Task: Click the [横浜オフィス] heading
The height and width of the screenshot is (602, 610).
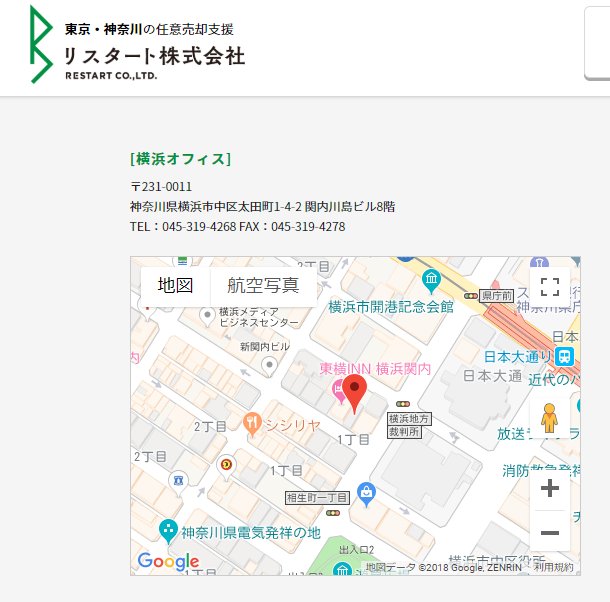Action: point(181,159)
